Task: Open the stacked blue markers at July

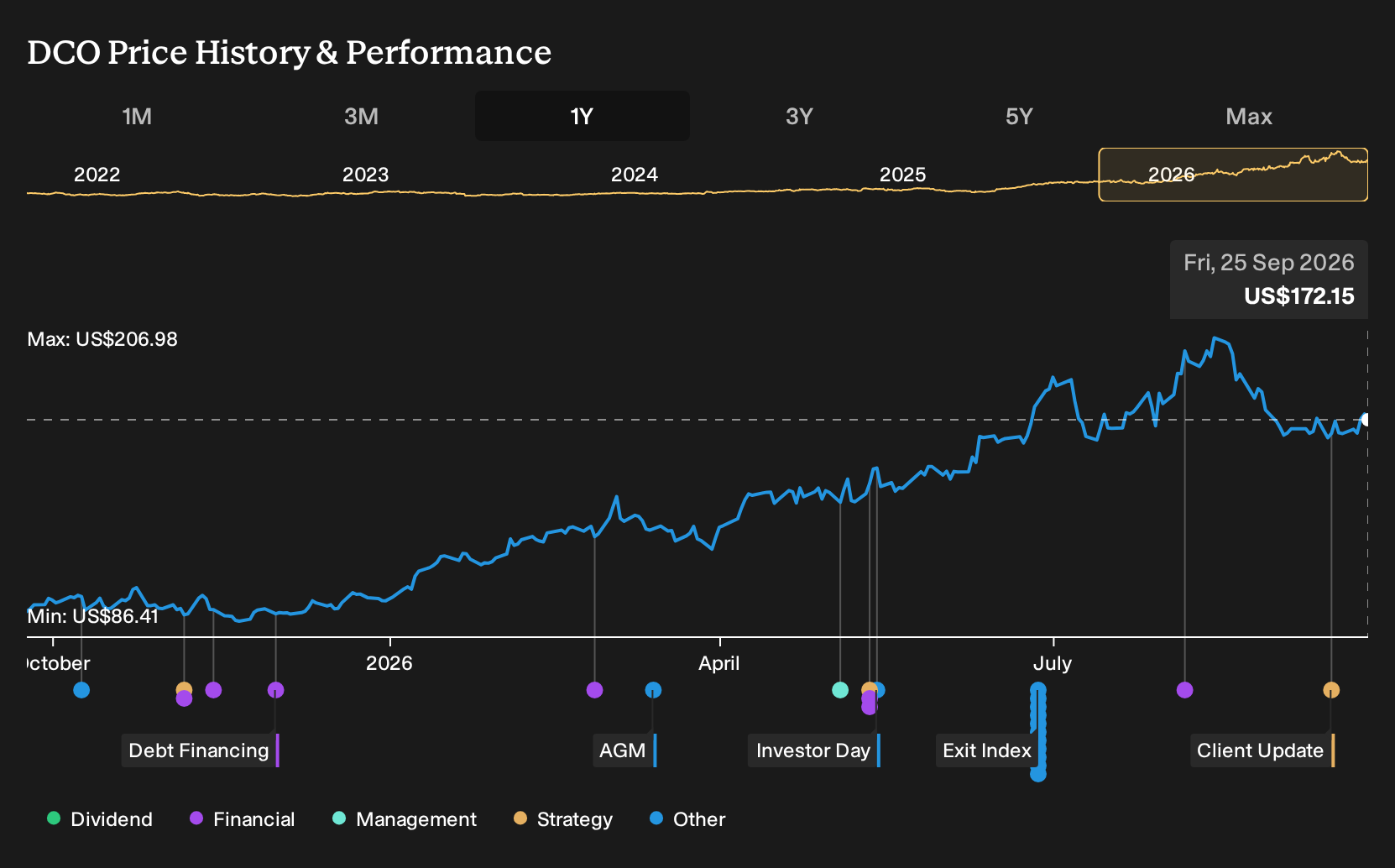Action: [1038, 732]
